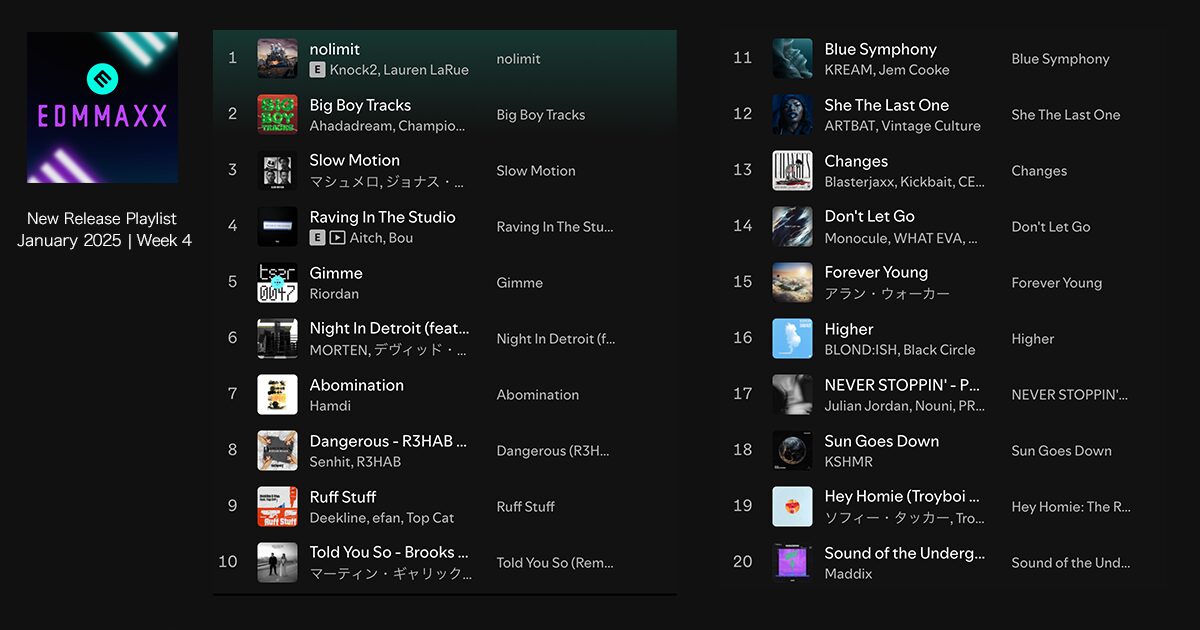Open the Big Boy Tracks album artwork
The width and height of the screenshot is (1200, 630).
(x=277, y=115)
